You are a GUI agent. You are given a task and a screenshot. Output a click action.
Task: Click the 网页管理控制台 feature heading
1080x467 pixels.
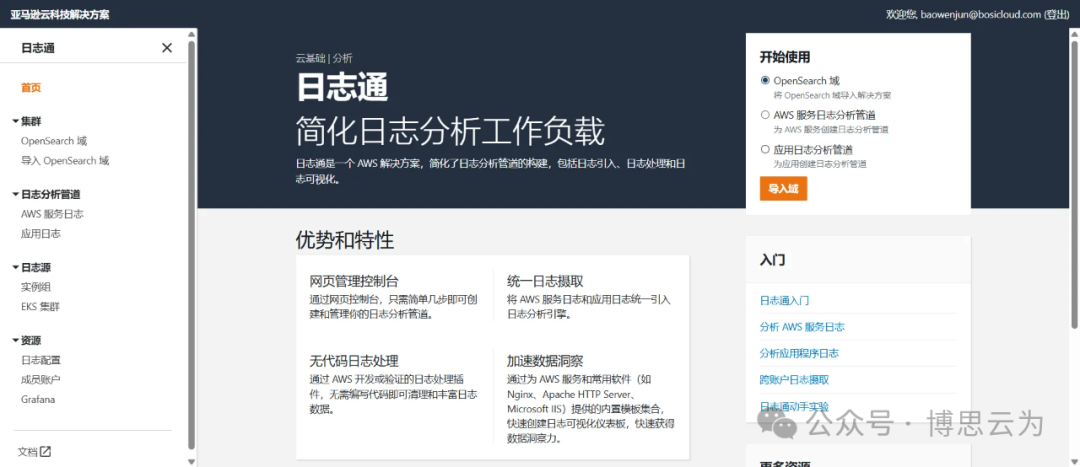coord(354,282)
